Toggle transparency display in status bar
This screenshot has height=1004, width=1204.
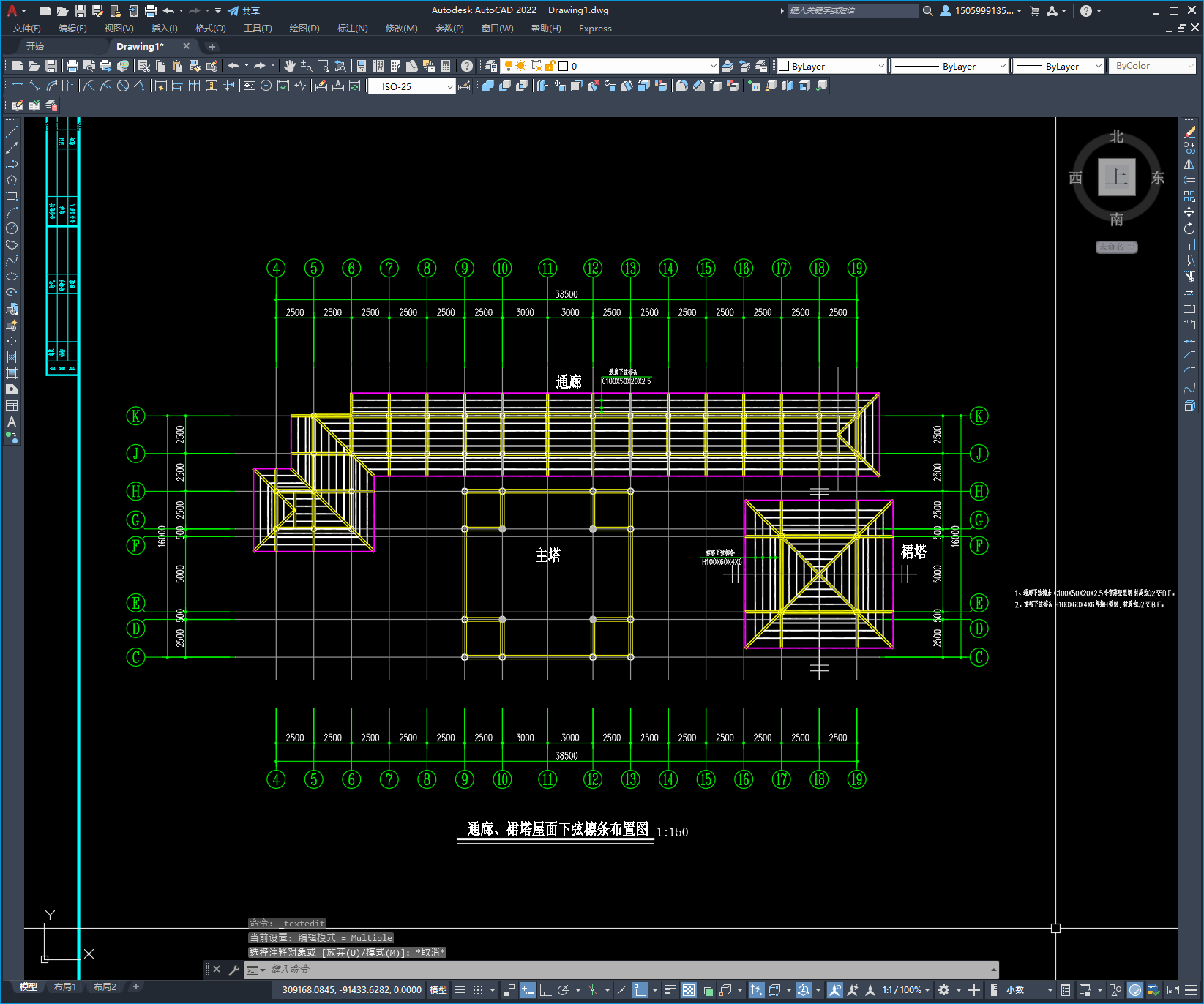(x=689, y=990)
